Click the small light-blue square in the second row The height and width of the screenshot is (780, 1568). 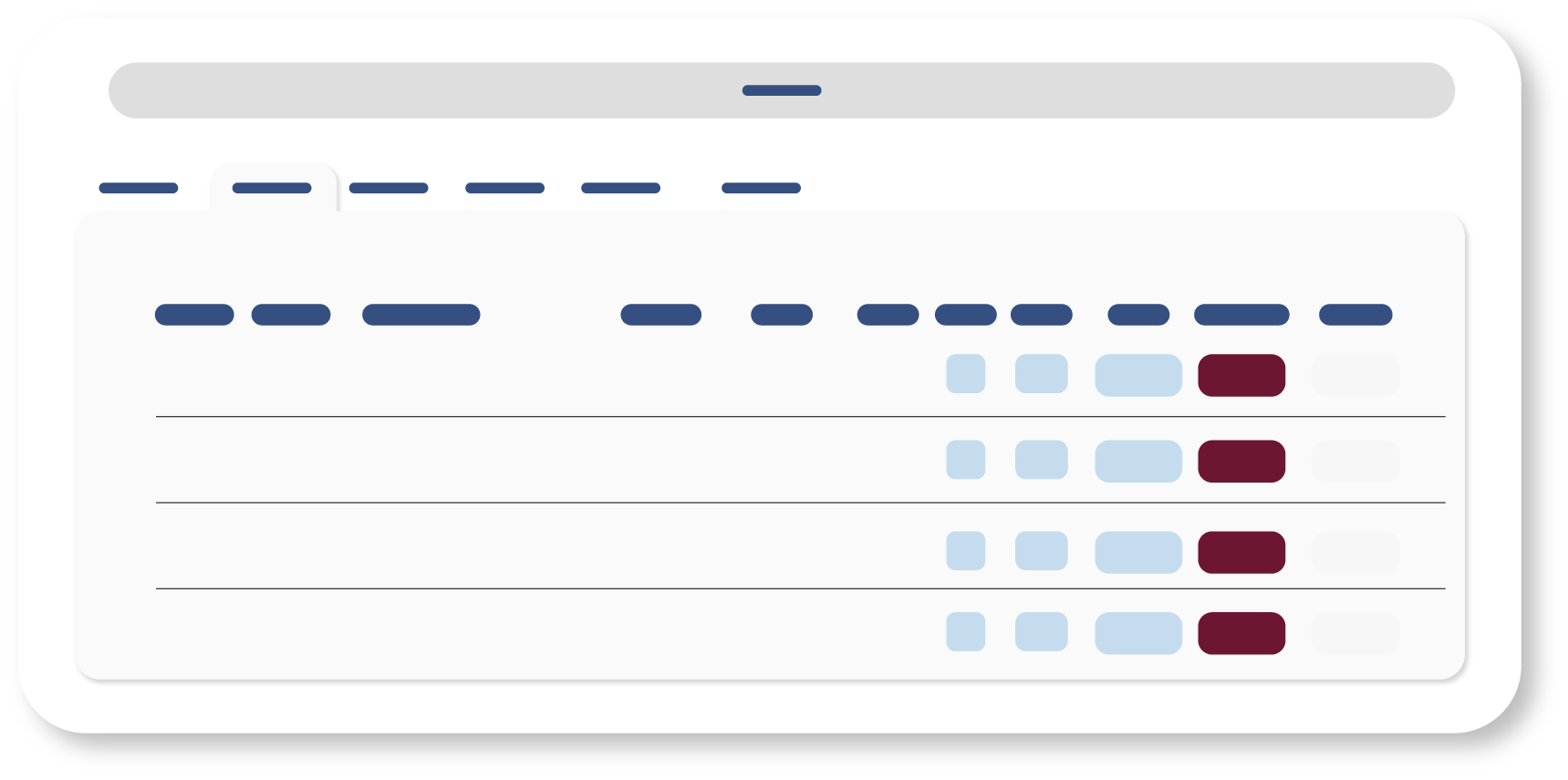tap(965, 460)
